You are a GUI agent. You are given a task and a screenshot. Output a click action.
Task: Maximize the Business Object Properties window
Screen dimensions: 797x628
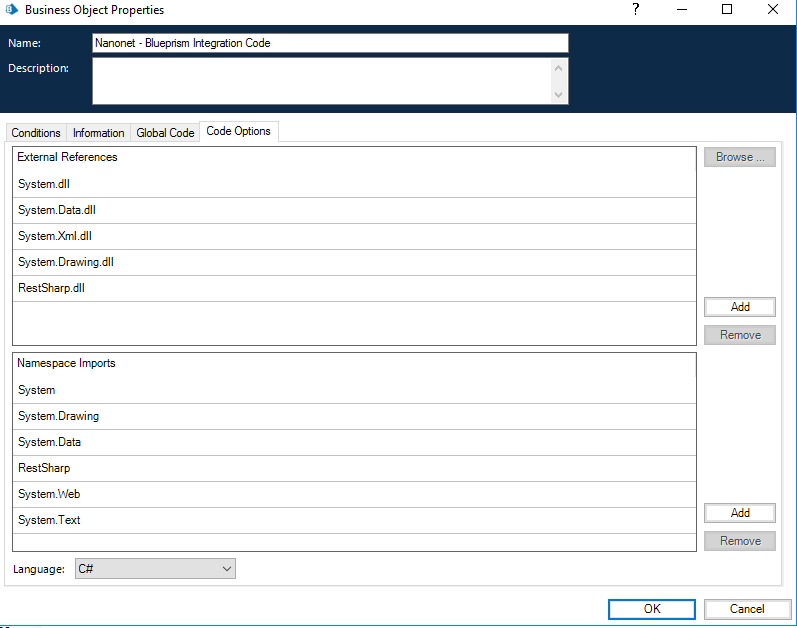(727, 9)
